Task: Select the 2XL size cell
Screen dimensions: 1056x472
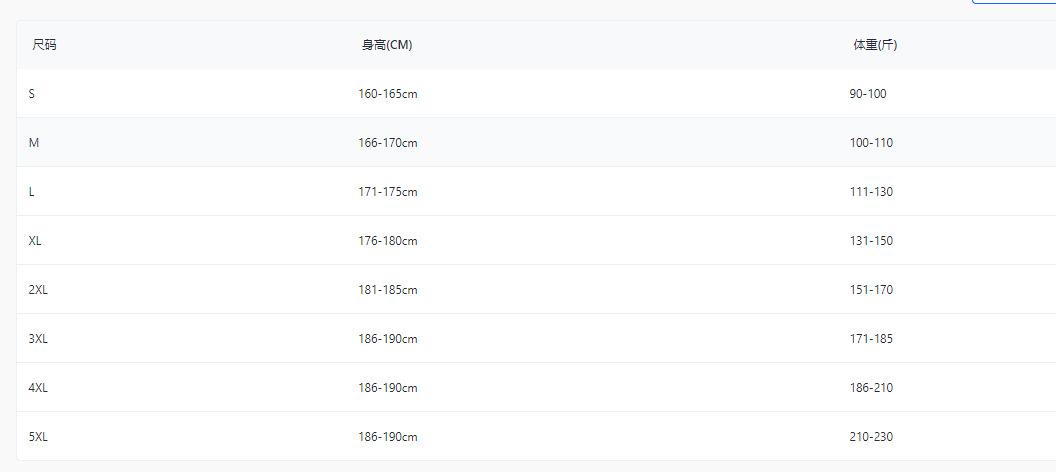Action: coord(38,290)
